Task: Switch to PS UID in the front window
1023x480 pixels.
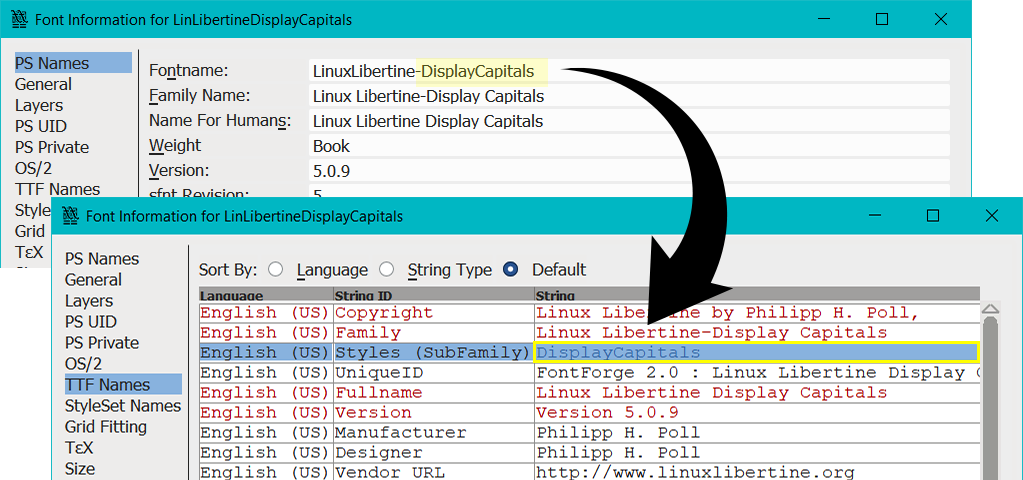Action: 91,322
